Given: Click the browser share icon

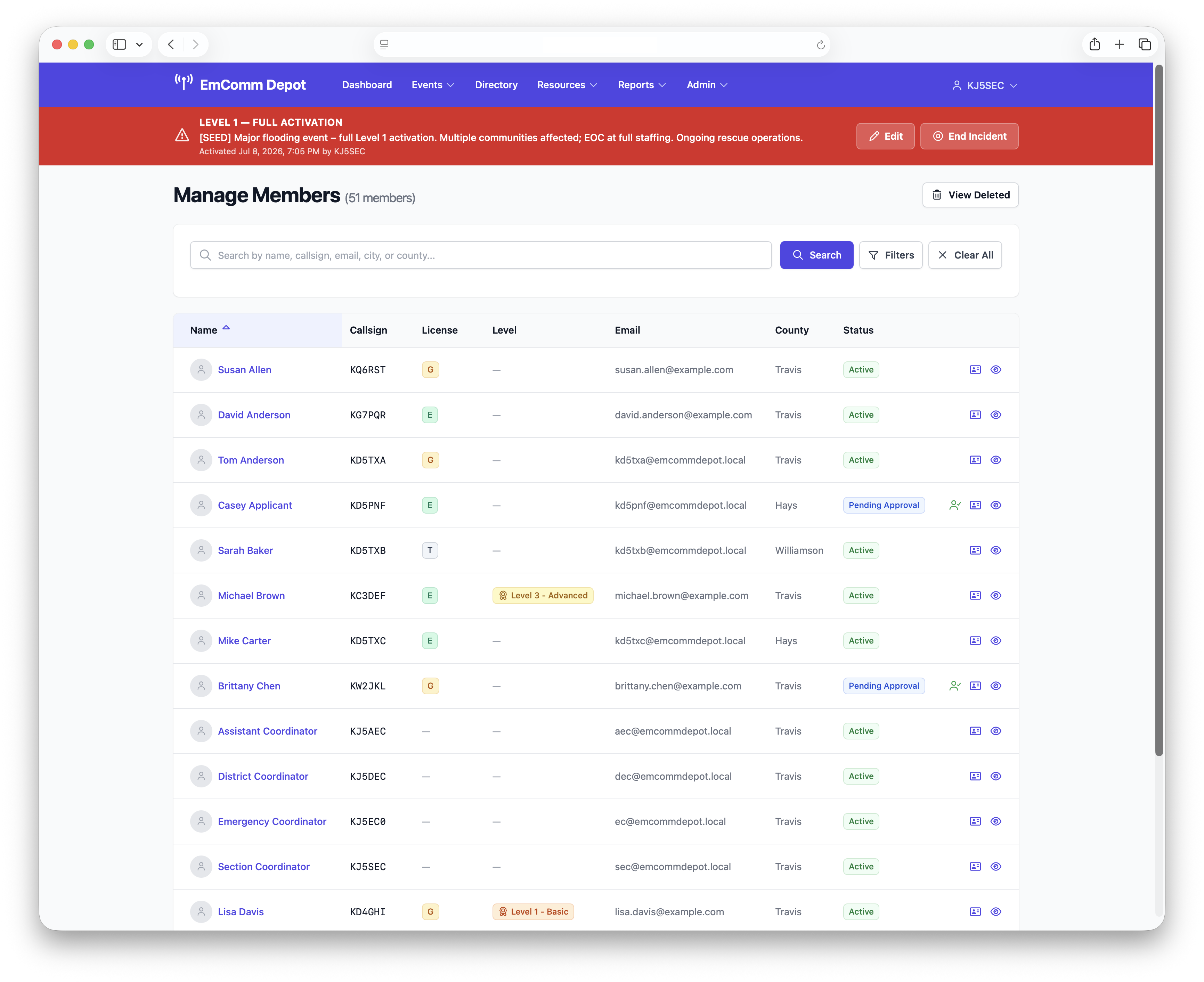Looking at the screenshot, I should coord(1094,44).
